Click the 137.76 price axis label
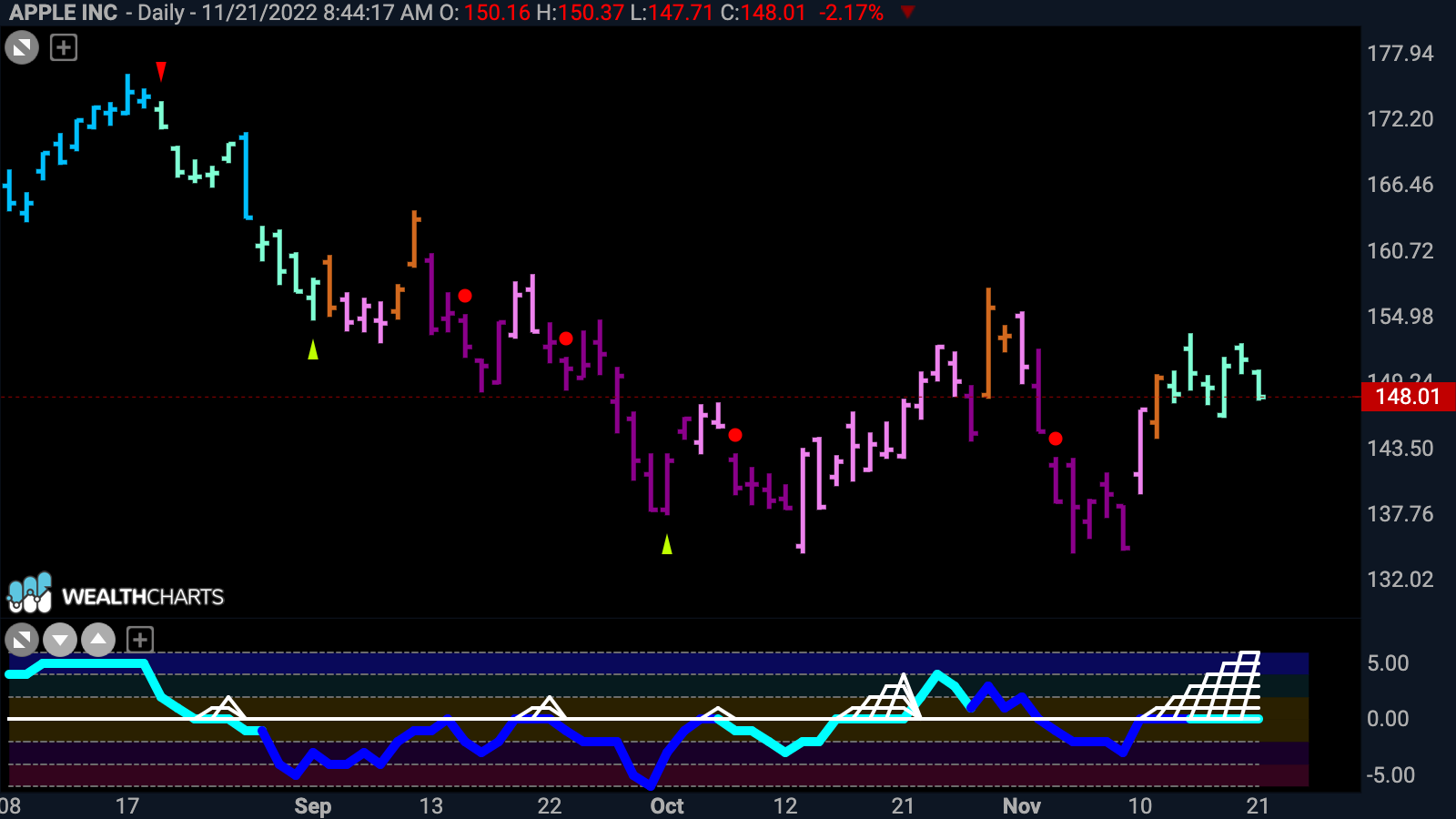 (x=1400, y=514)
